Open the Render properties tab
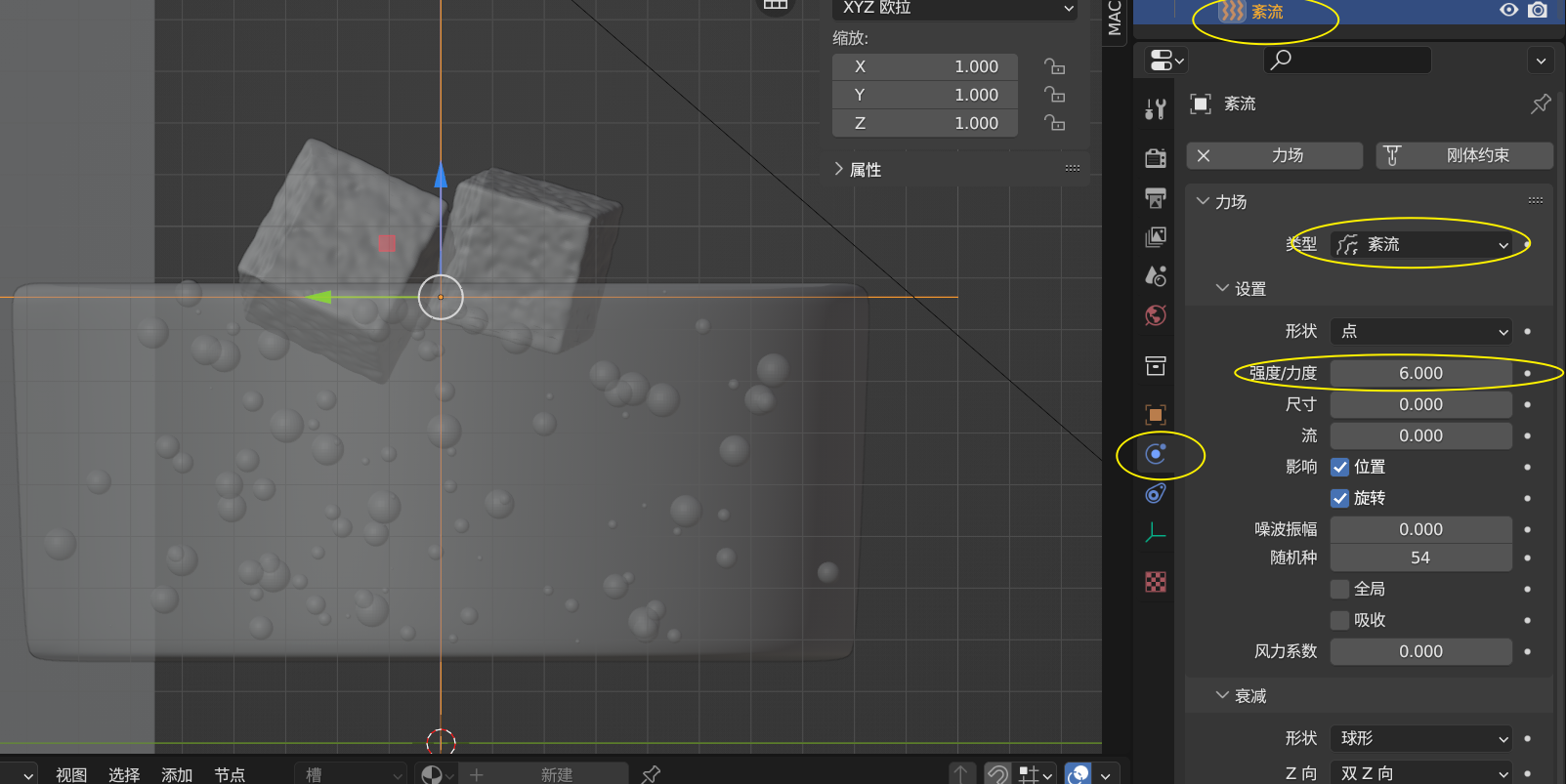The width and height of the screenshot is (1566, 784). pyautogui.click(x=1156, y=158)
